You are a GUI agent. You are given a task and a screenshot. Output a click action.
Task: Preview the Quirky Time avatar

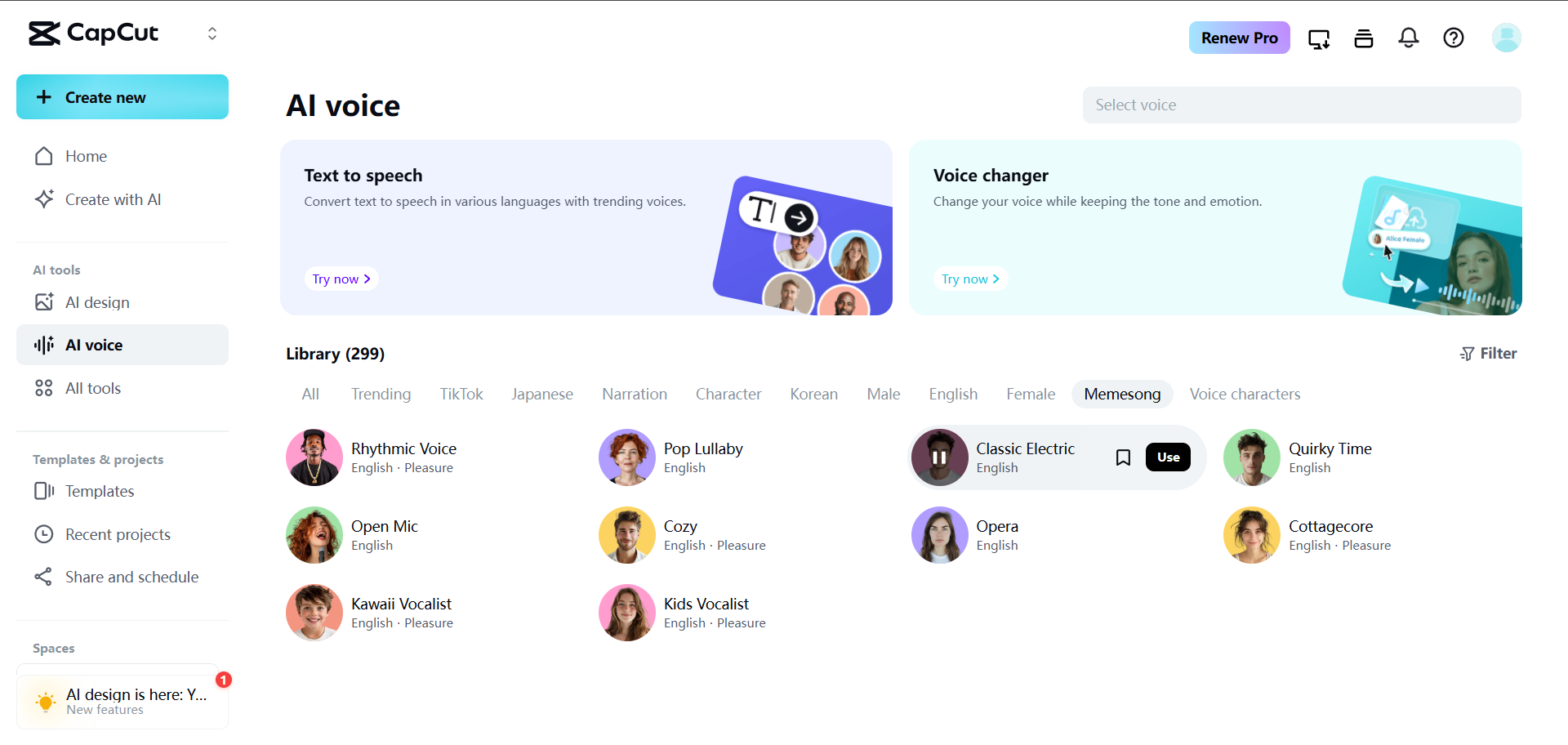1252,457
